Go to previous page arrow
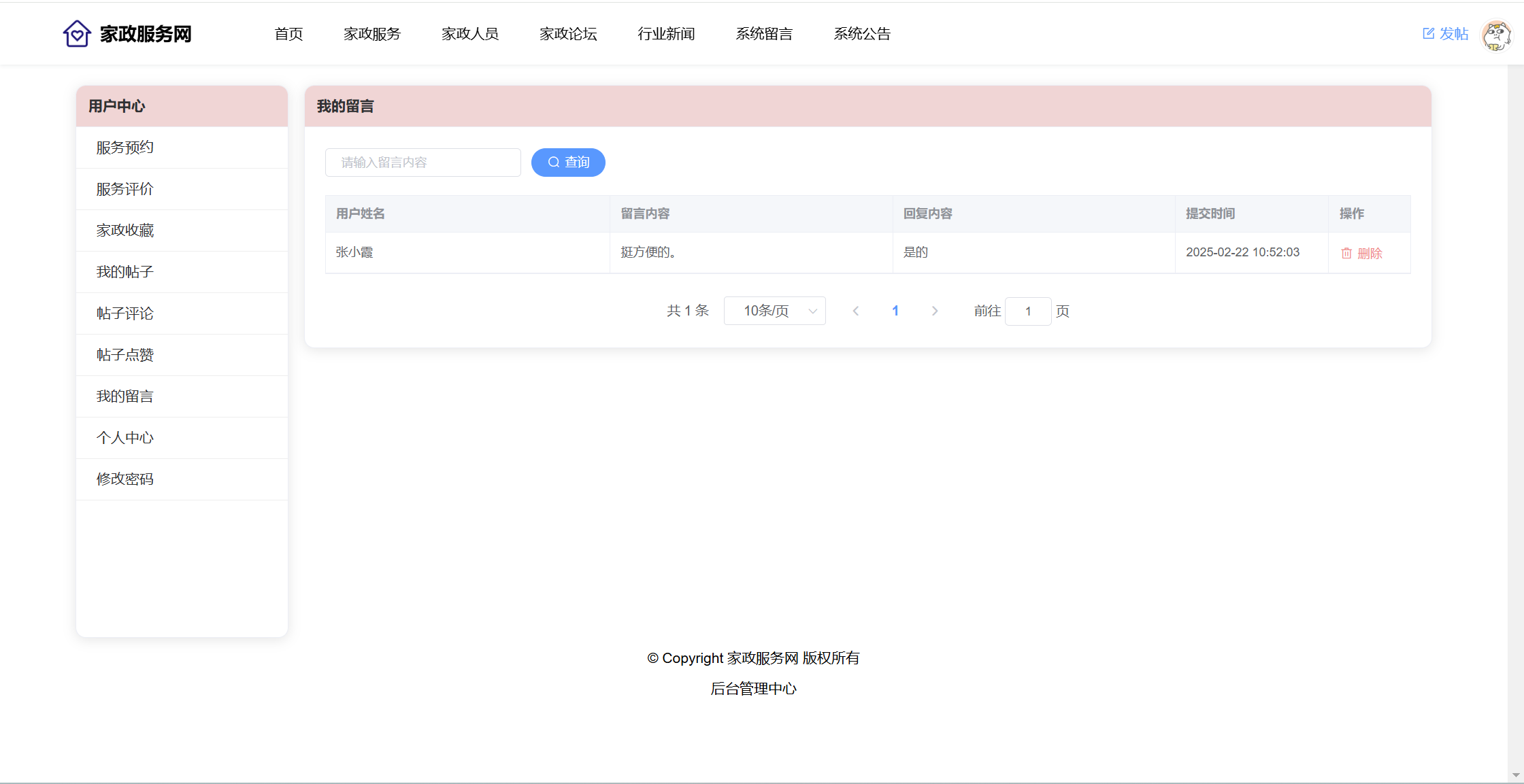Image resolution: width=1524 pixels, height=784 pixels. [x=856, y=311]
